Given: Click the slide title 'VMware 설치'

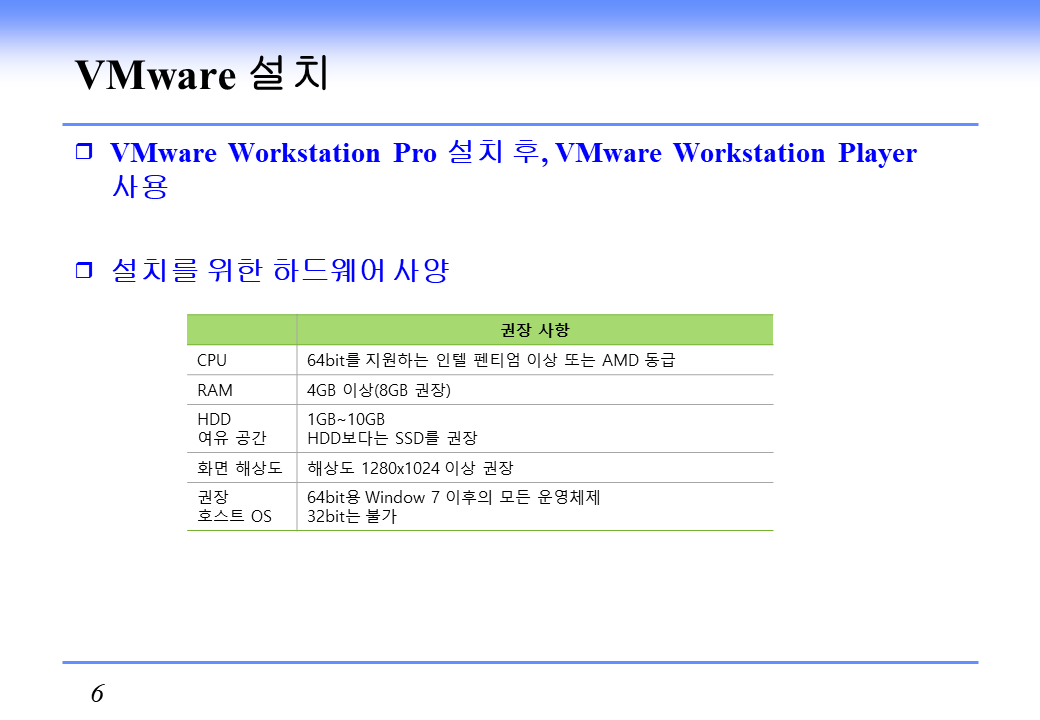Looking at the screenshot, I should tap(202, 73).
